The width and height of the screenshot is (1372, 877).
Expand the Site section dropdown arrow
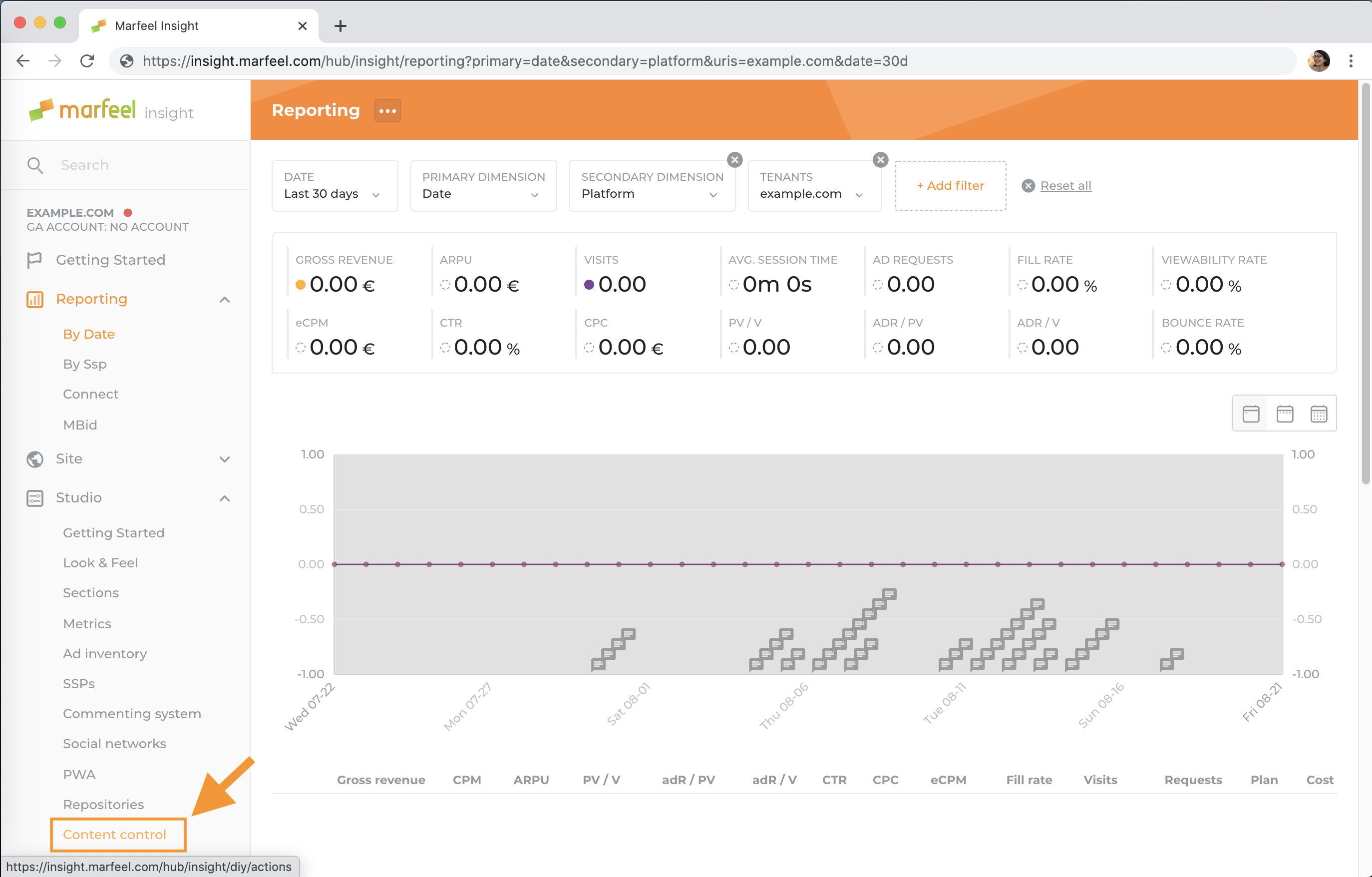pyautogui.click(x=224, y=459)
